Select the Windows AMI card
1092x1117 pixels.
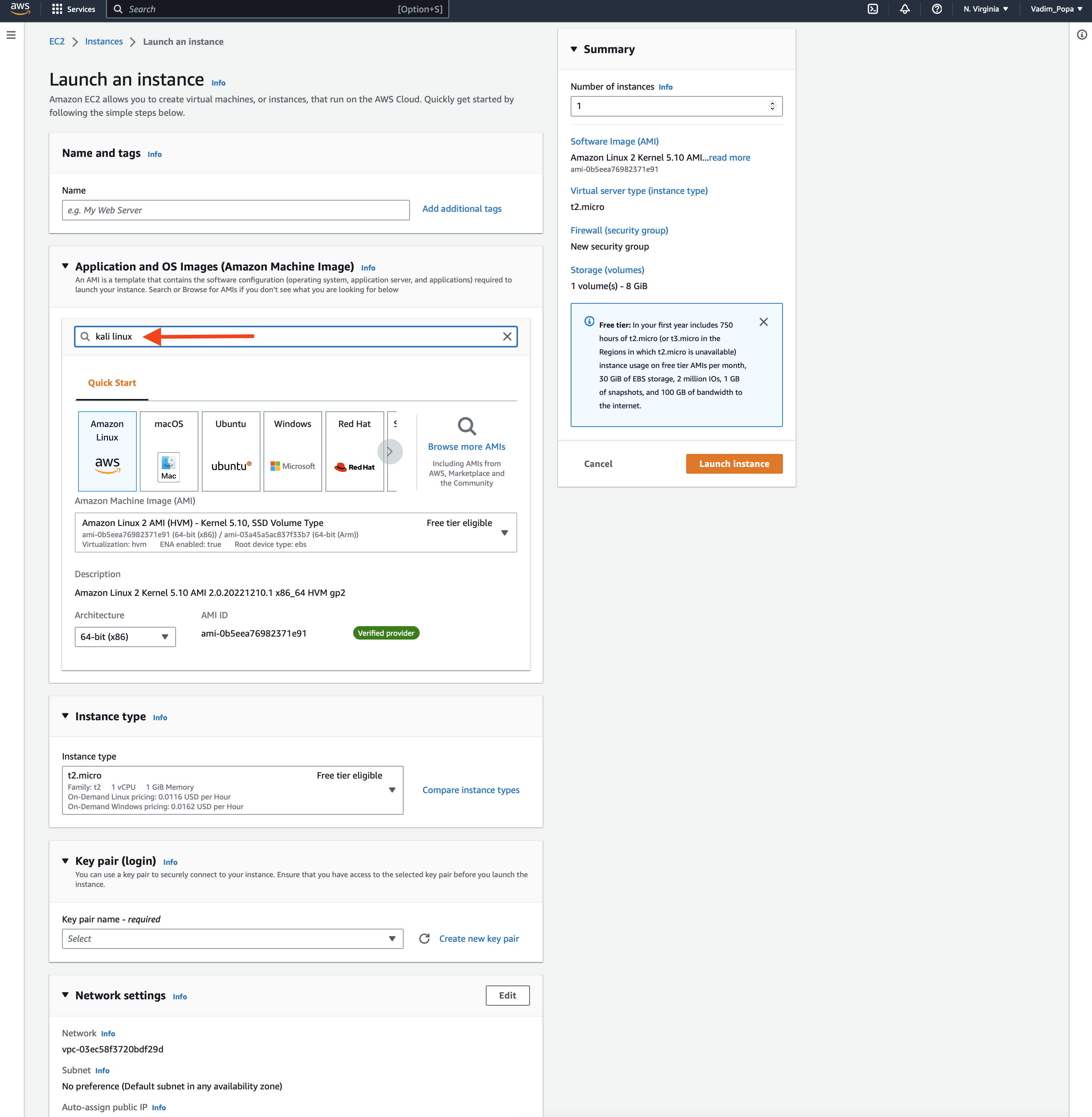(293, 451)
